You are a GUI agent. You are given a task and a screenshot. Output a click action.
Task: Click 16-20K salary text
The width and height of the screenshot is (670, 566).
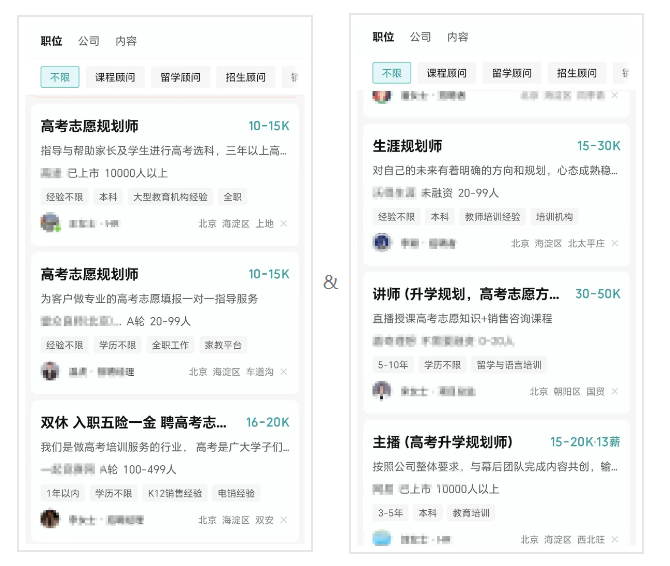[268, 422]
